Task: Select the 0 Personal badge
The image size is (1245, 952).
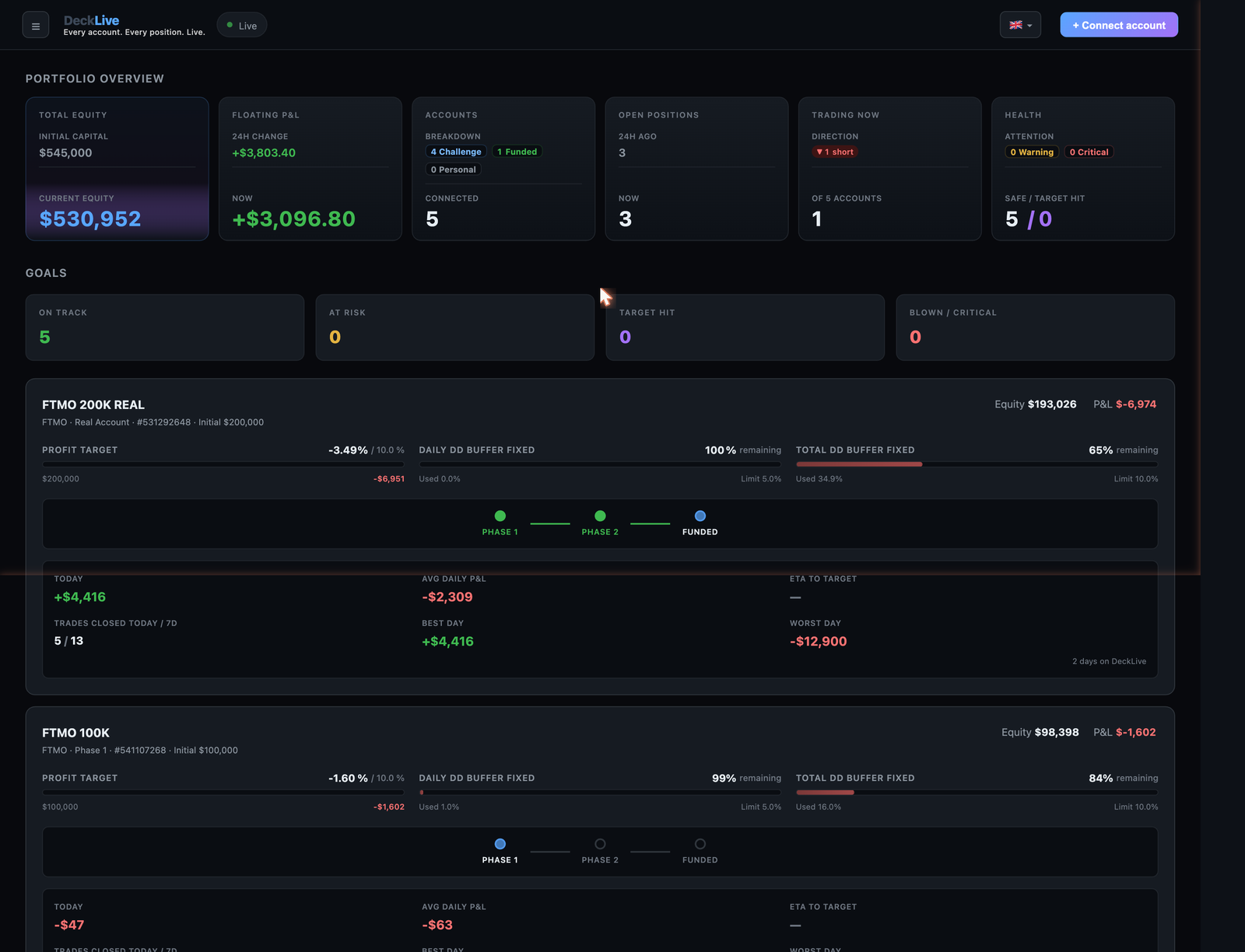Action: point(454,170)
